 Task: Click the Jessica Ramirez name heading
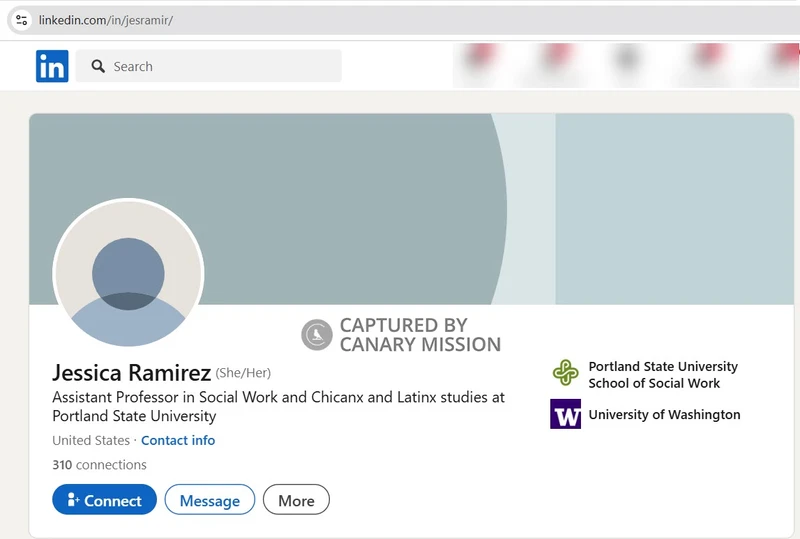point(132,373)
